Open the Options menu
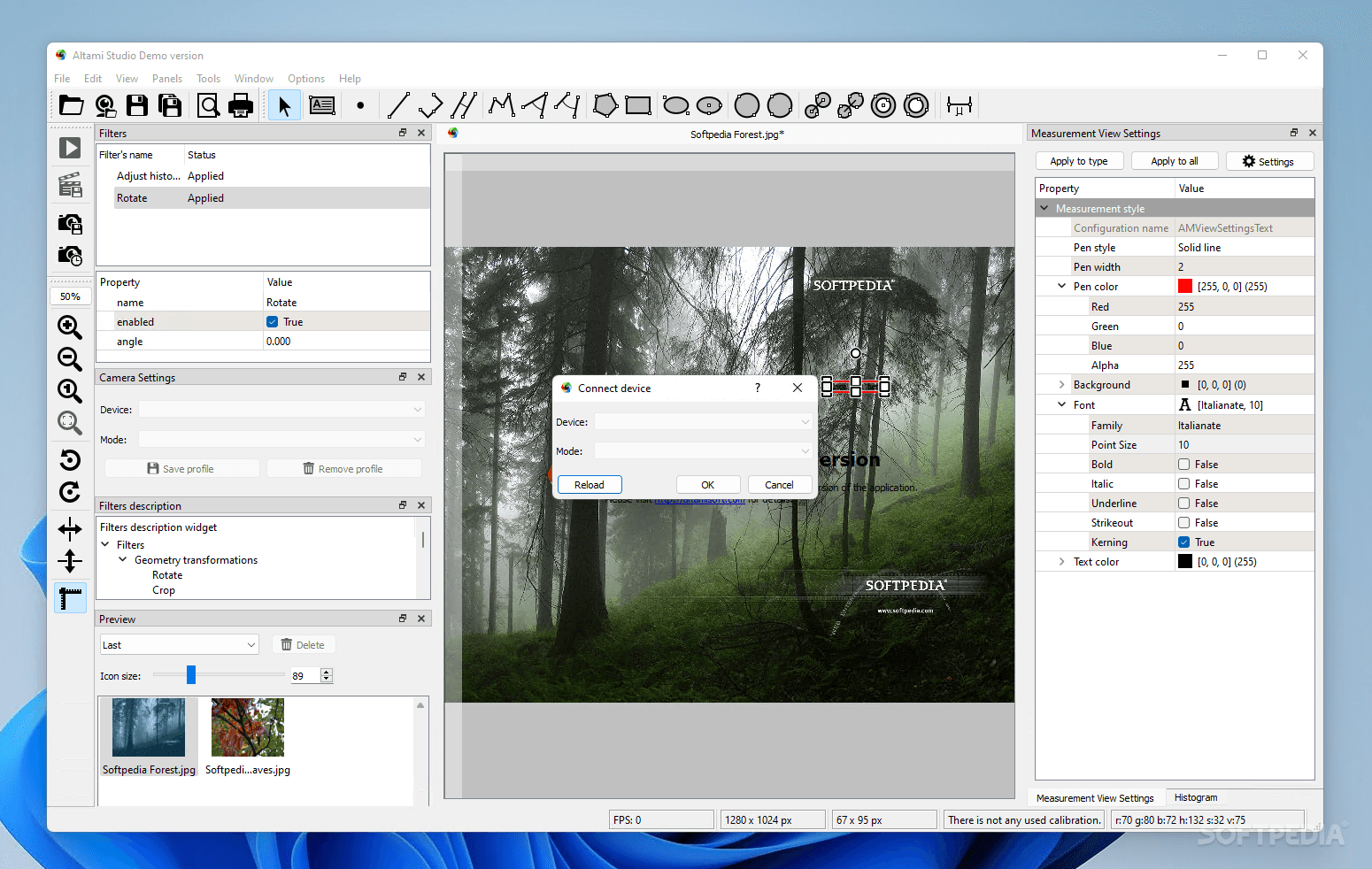The width and height of the screenshot is (1372, 869). 306,79
